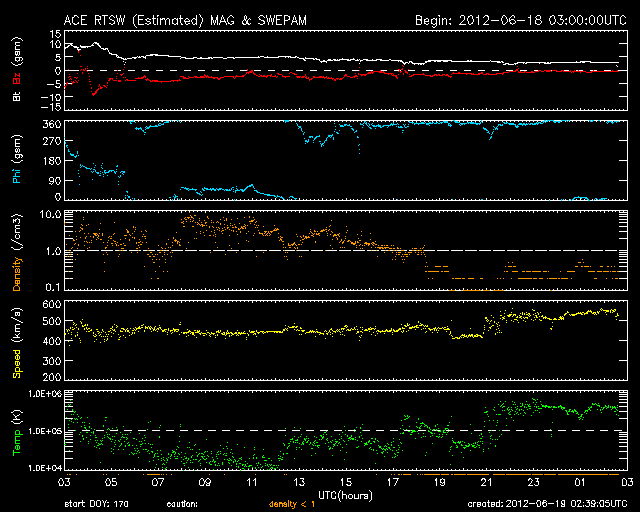This screenshot has height=512, width=640.
Task: Click the 11 hour label on the time axis
Action: (x=252, y=483)
